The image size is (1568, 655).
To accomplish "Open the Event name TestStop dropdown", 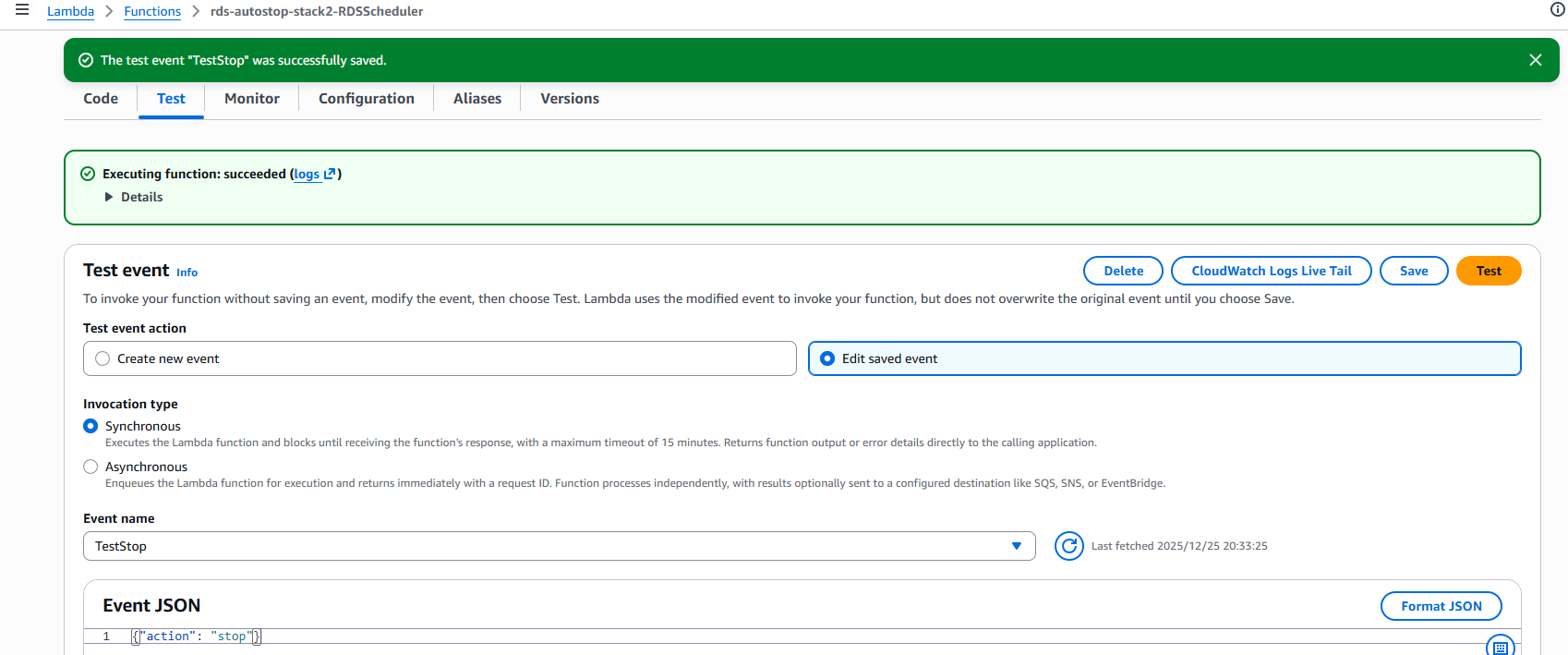I will point(560,546).
